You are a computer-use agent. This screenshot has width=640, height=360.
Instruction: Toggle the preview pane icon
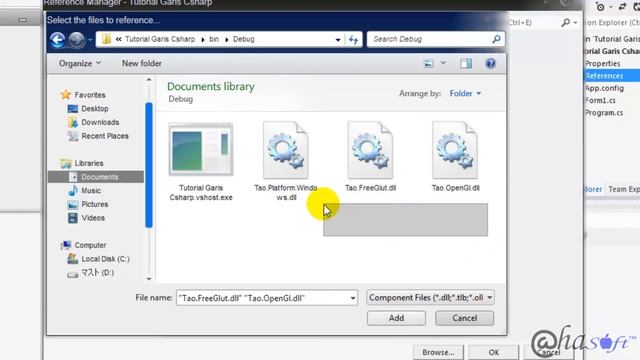click(x=466, y=63)
